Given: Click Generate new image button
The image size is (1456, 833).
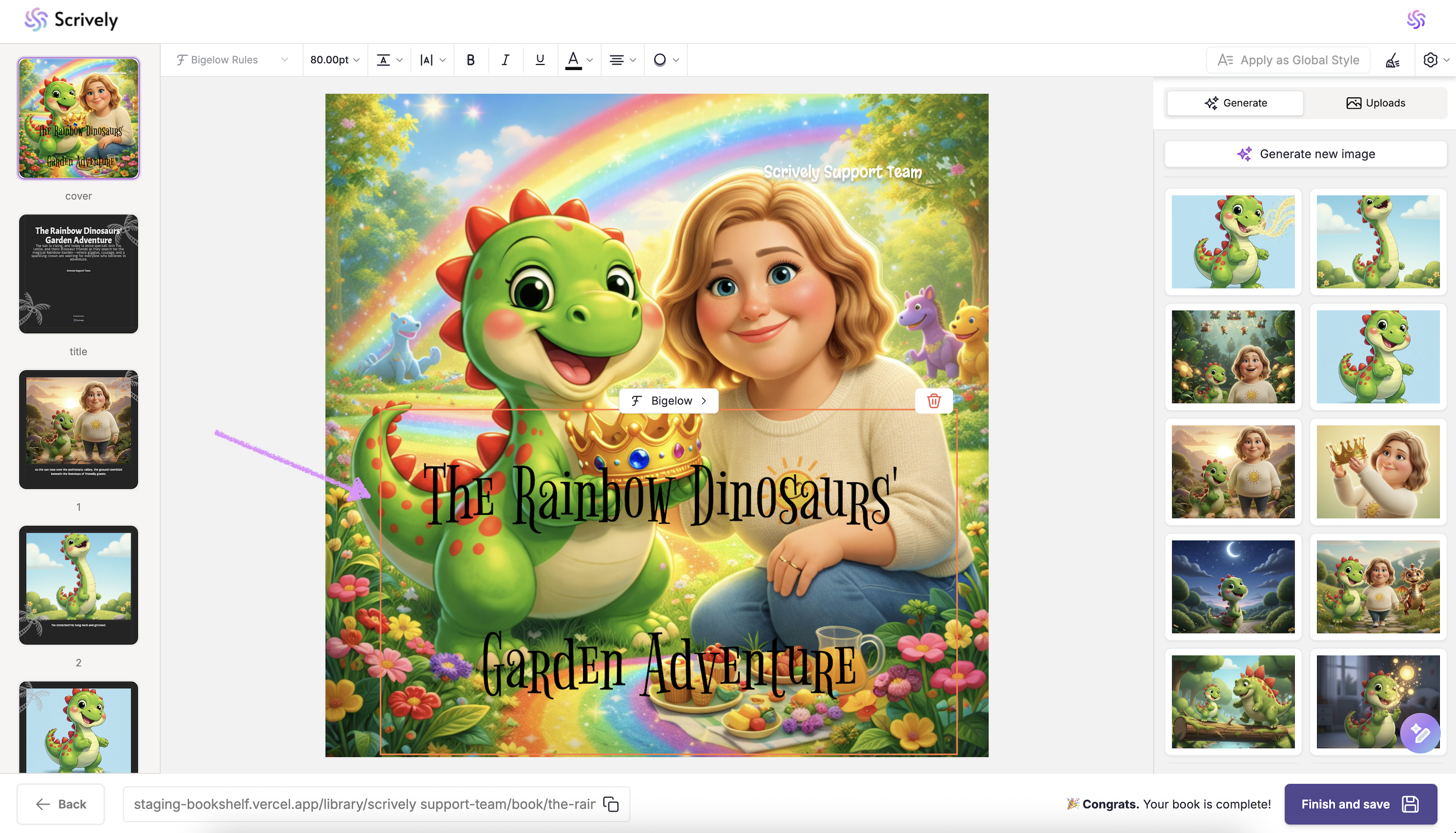Looking at the screenshot, I should [x=1306, y=154].
